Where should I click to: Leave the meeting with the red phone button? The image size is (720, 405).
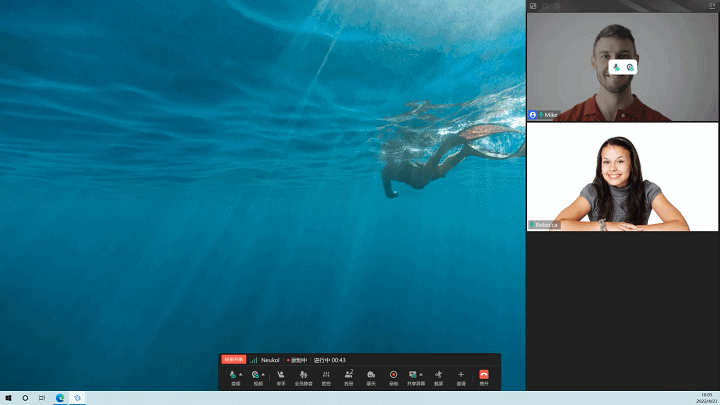[484, 375]
